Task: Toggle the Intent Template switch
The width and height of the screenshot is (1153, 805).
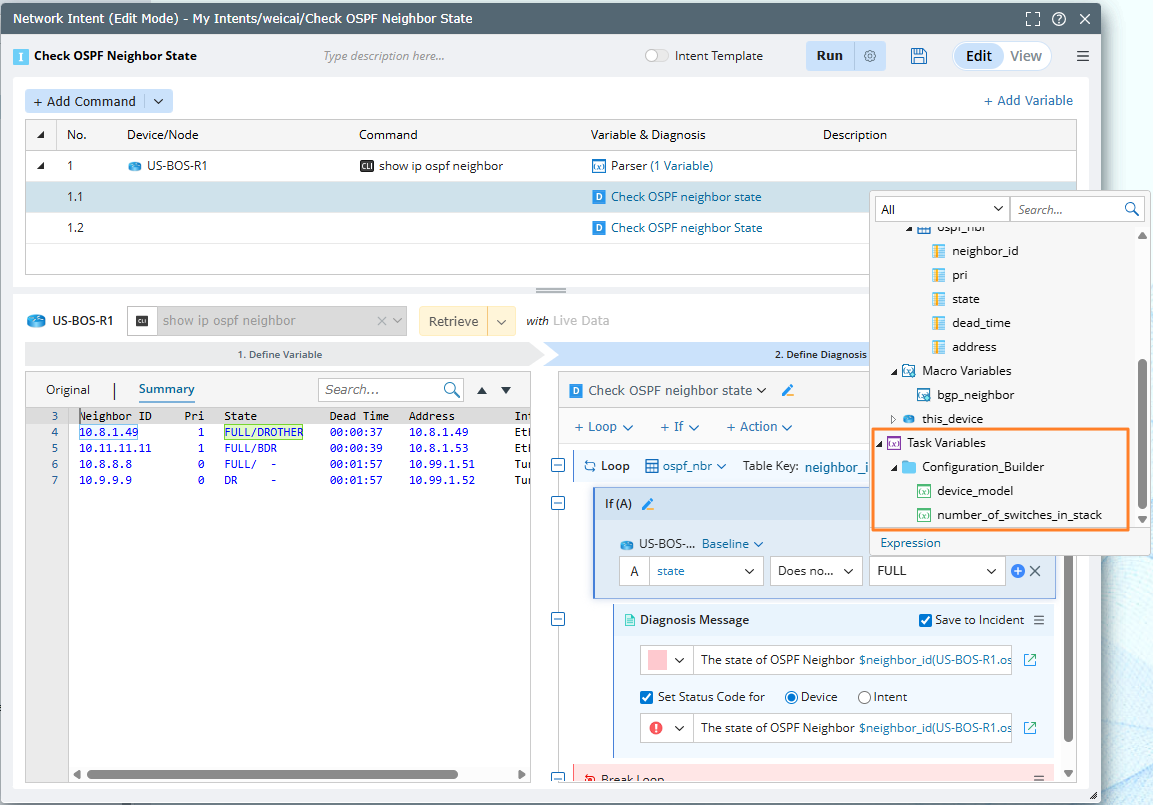Action: (x=656, y=56)
